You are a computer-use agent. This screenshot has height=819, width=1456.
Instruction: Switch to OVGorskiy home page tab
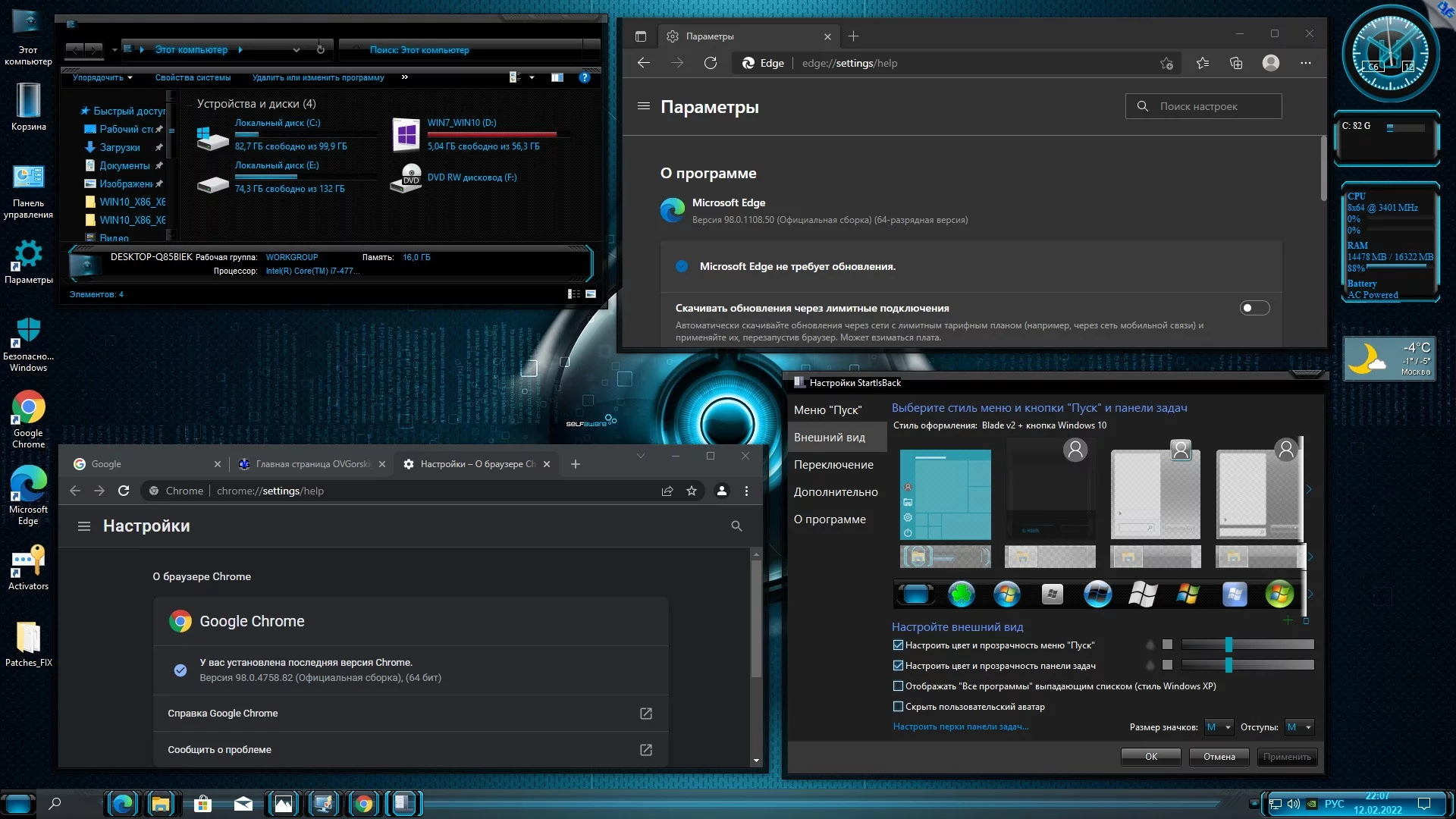(311, 464)
